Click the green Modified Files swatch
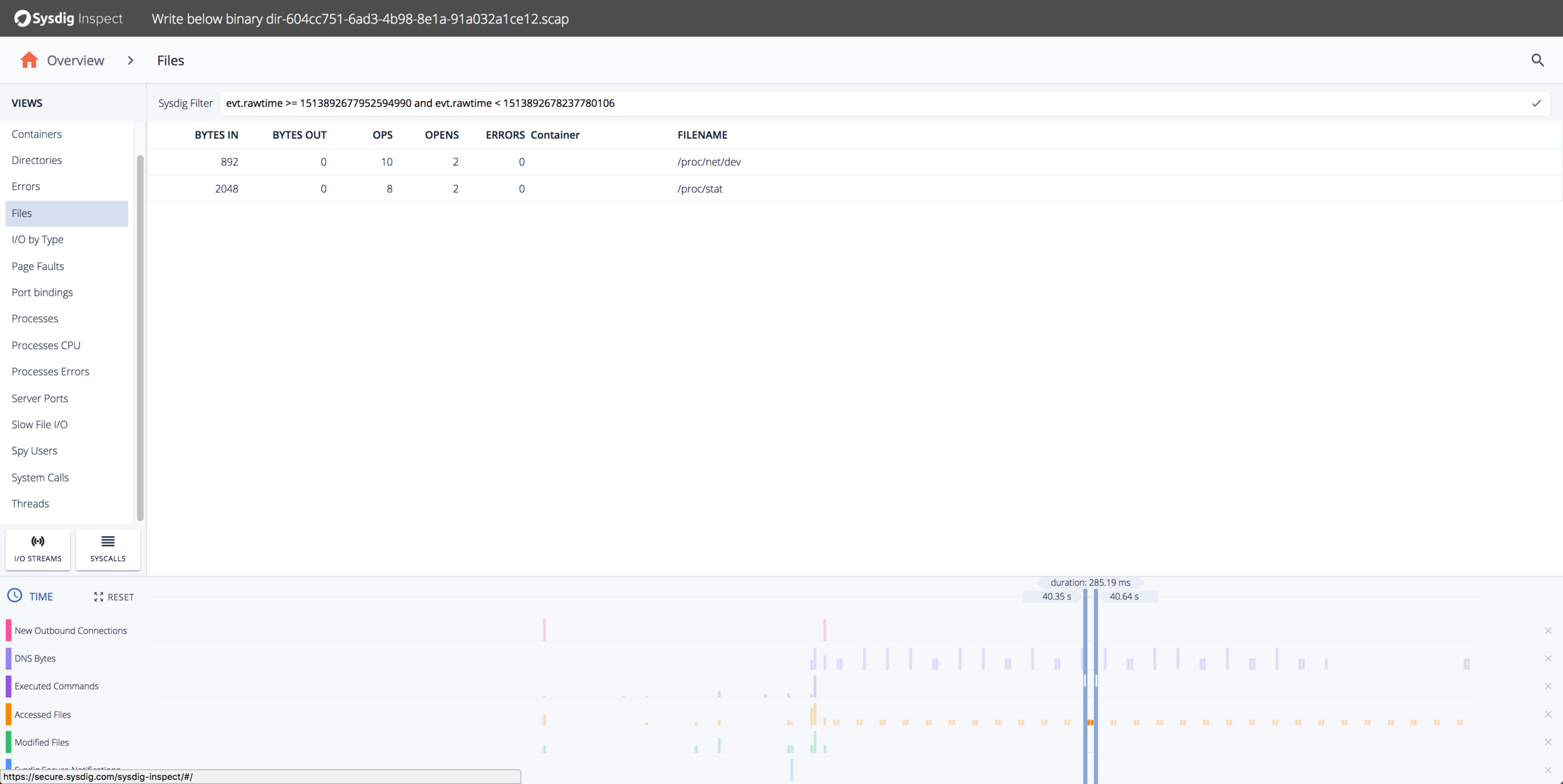Screen dimensions: 1563x784 [x=9, y=742]
